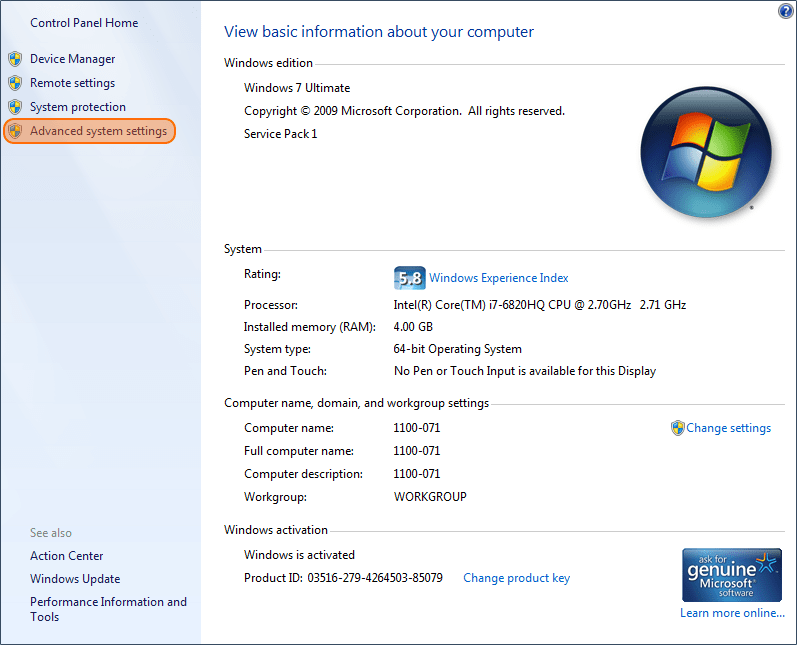Click the Workgroup label
797x645 pixels.
(275, 497)
